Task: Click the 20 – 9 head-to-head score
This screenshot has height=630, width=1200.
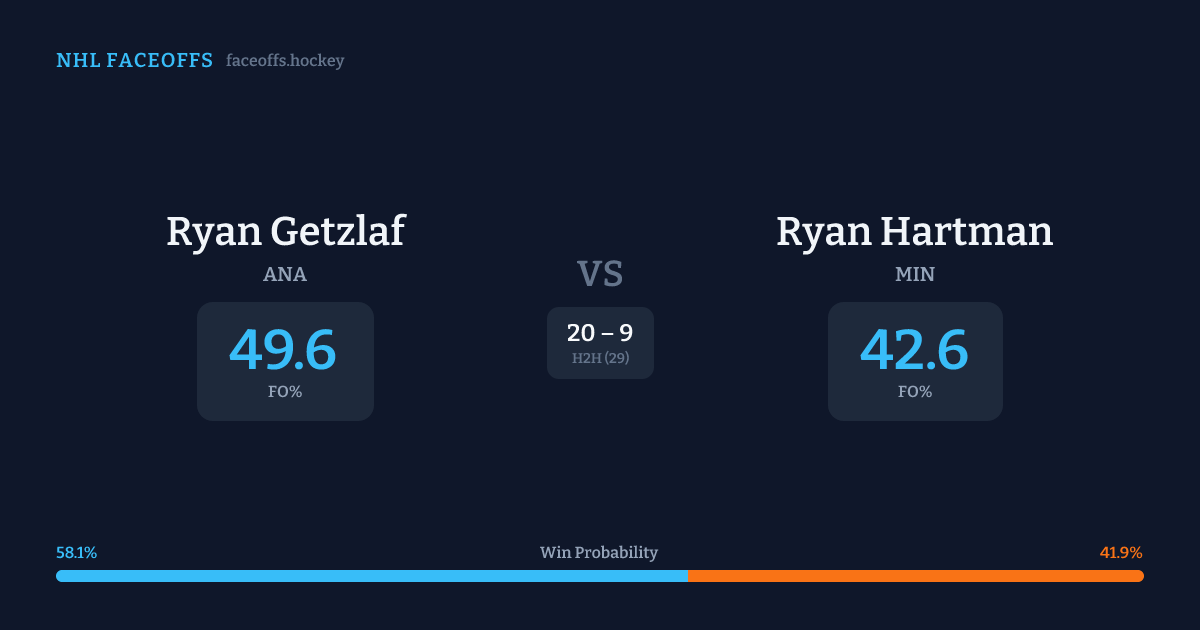Action: pyautogui.click(x=600, y=333)
